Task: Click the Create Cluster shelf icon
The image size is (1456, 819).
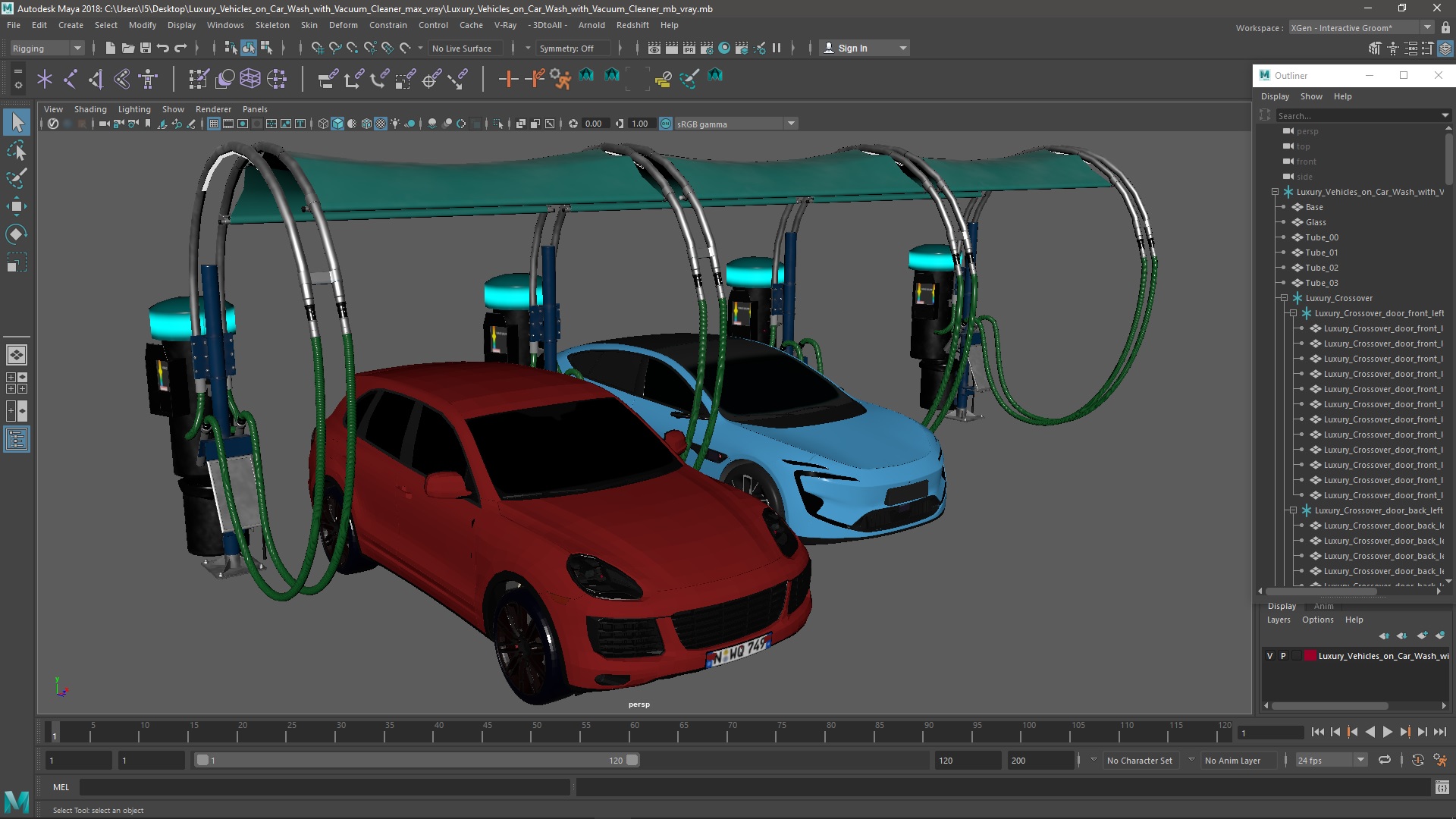Action: (x=277, y=79)
